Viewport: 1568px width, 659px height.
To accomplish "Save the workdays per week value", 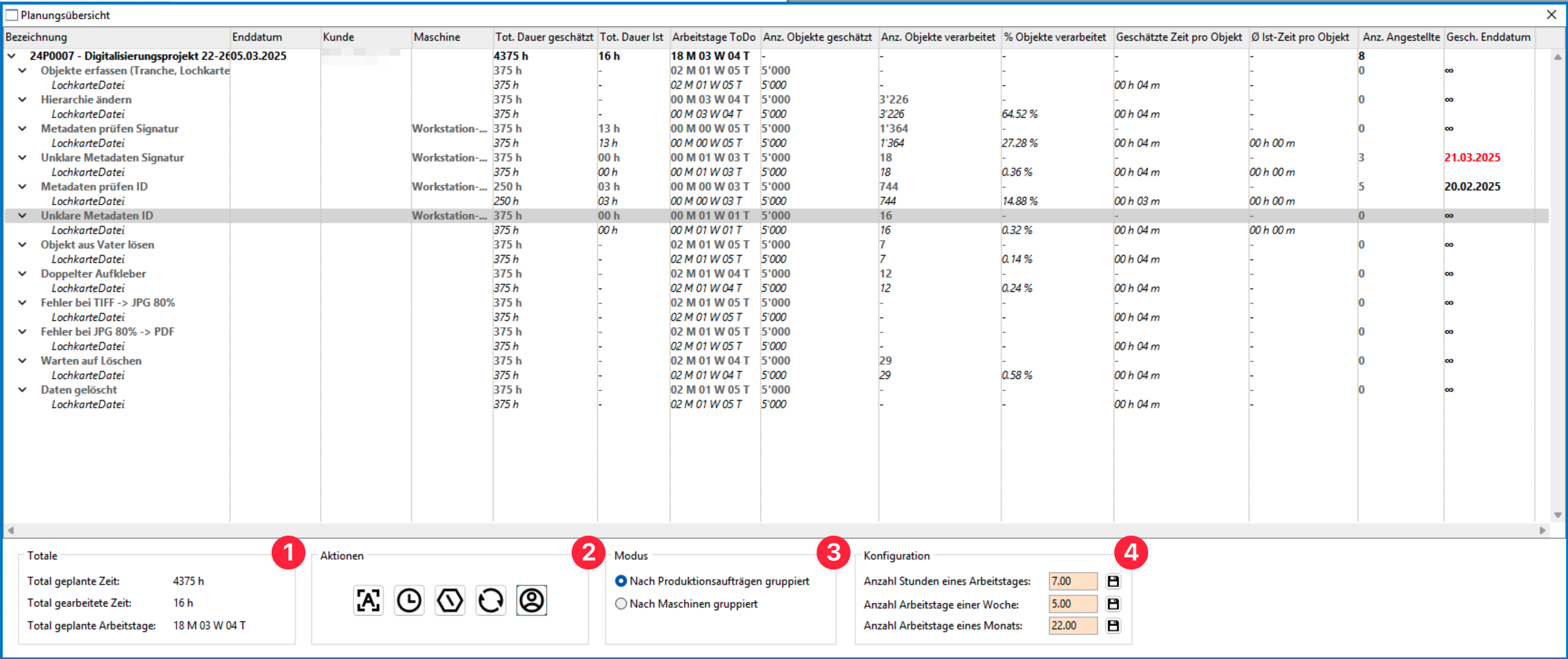I will coord(1112,603).
